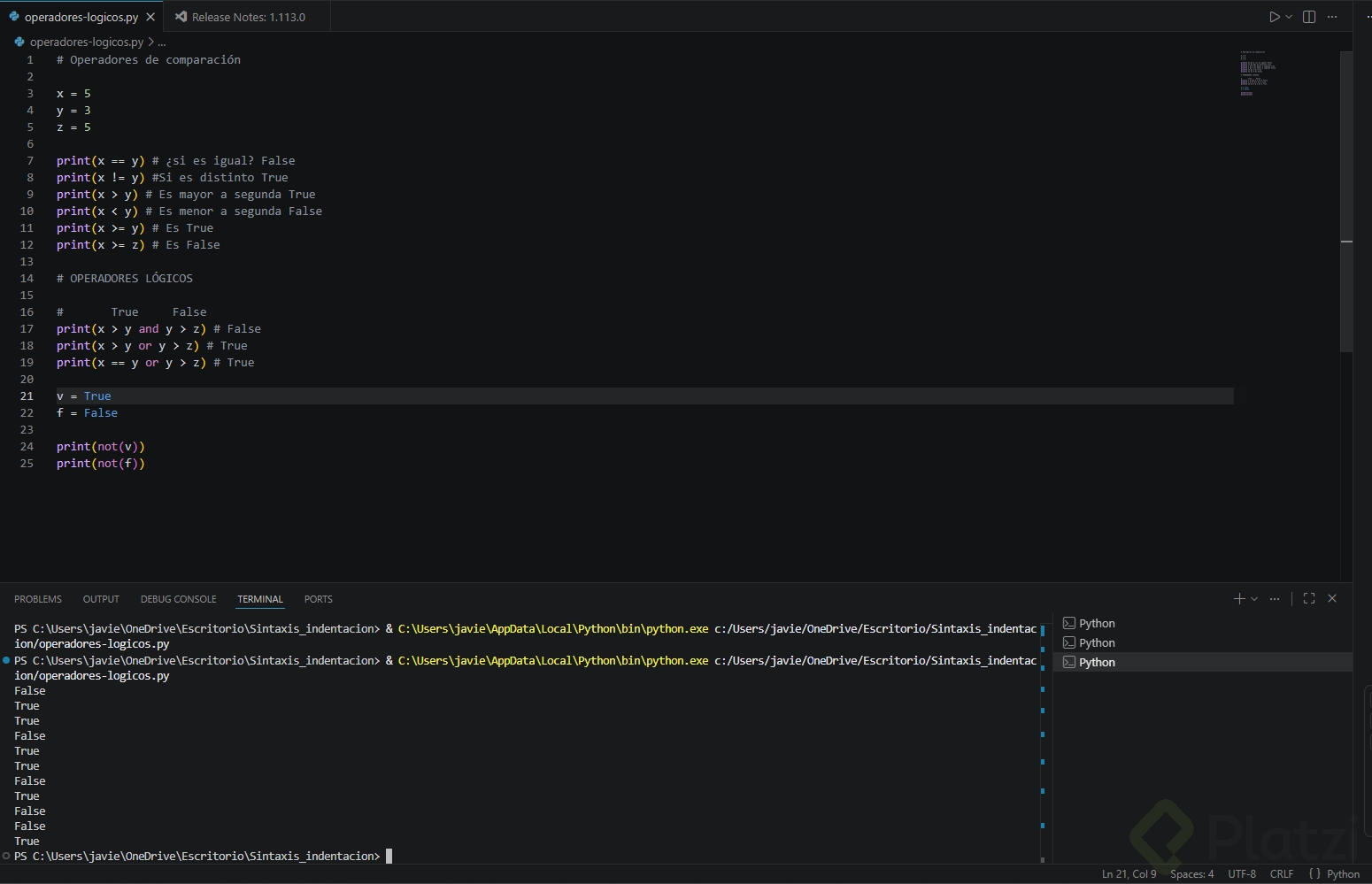Image resolution: width=1372 pixels, height=884 pixels.
Task: Change indentation via Spaces: 4
Action: 1191,874
